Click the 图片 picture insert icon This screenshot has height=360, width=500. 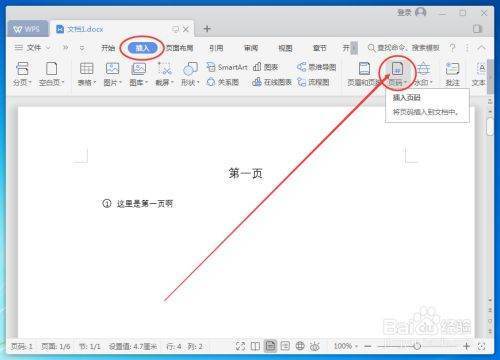pyautogui.click(x=112, y=69)
